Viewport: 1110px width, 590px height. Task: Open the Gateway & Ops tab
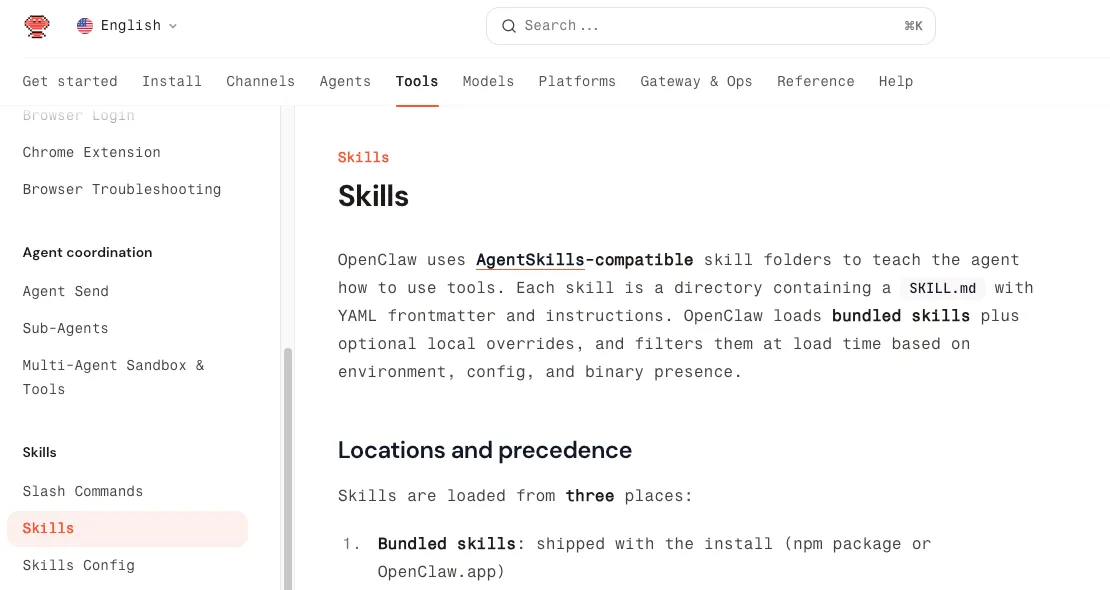(696, 81)
